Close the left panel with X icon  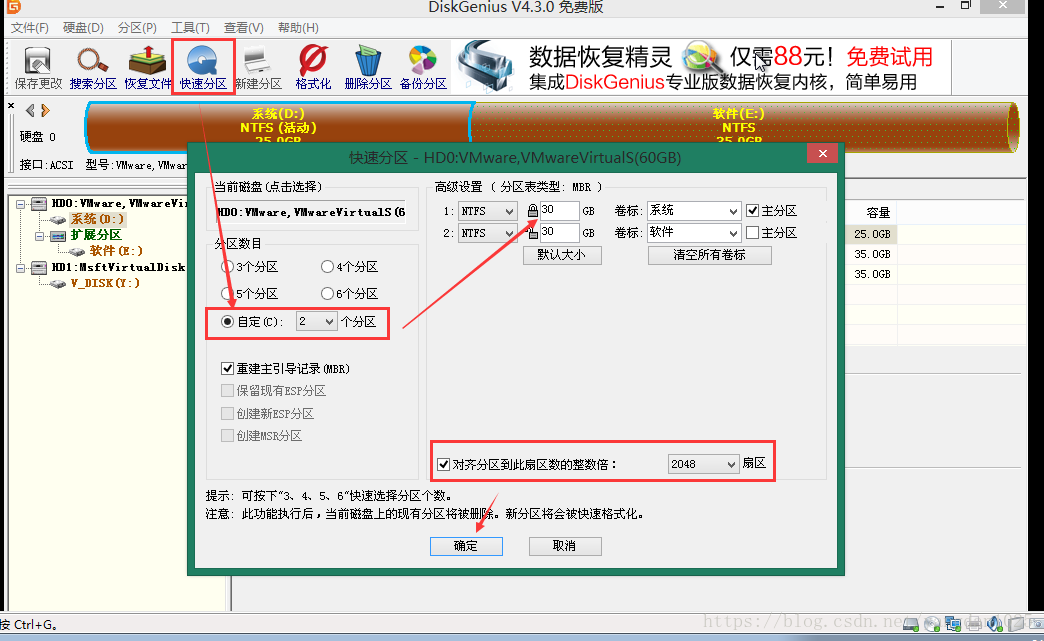click(11, 106)
